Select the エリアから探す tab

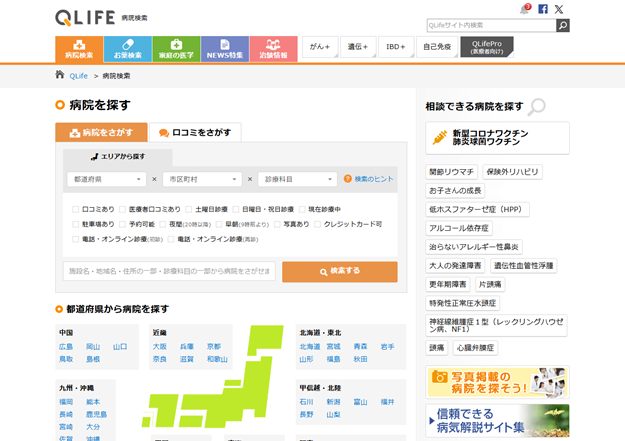(x=118, y=157)
